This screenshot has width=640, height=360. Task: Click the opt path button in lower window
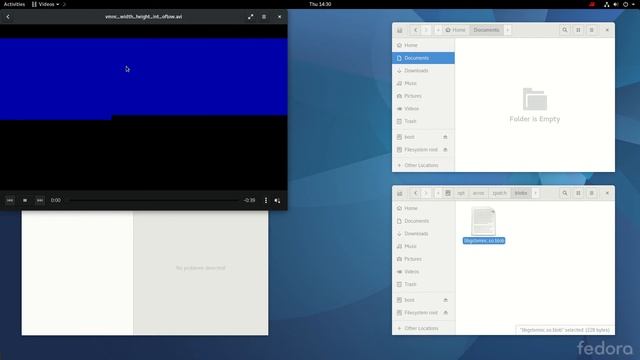461,193
